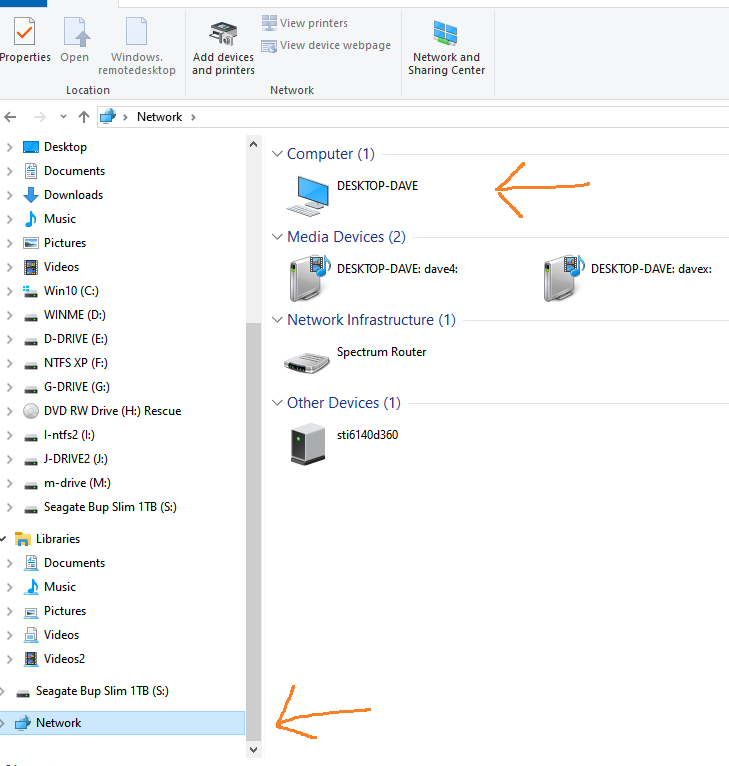Expand DVD RW Drive (H:) node

[x=9, y=410]
